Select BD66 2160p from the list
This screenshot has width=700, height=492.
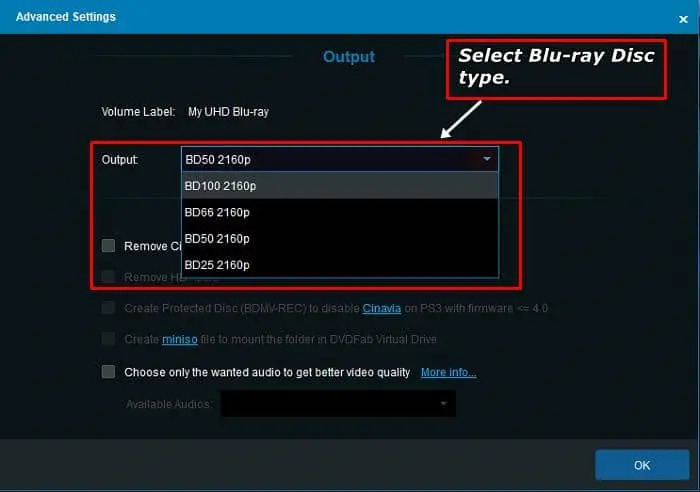[x=340, y=212]
